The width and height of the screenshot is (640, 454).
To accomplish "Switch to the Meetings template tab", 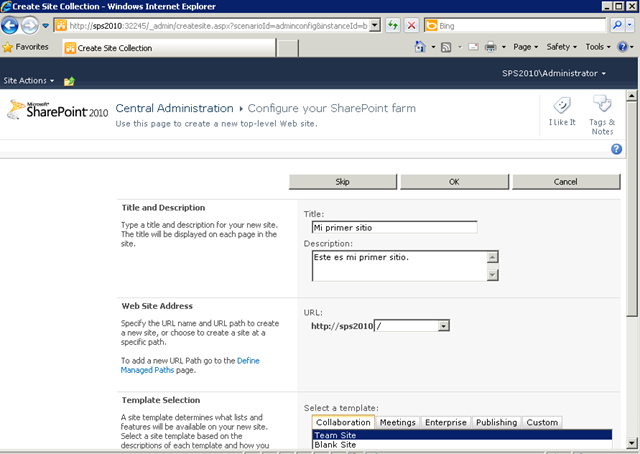I will point(397,423).
